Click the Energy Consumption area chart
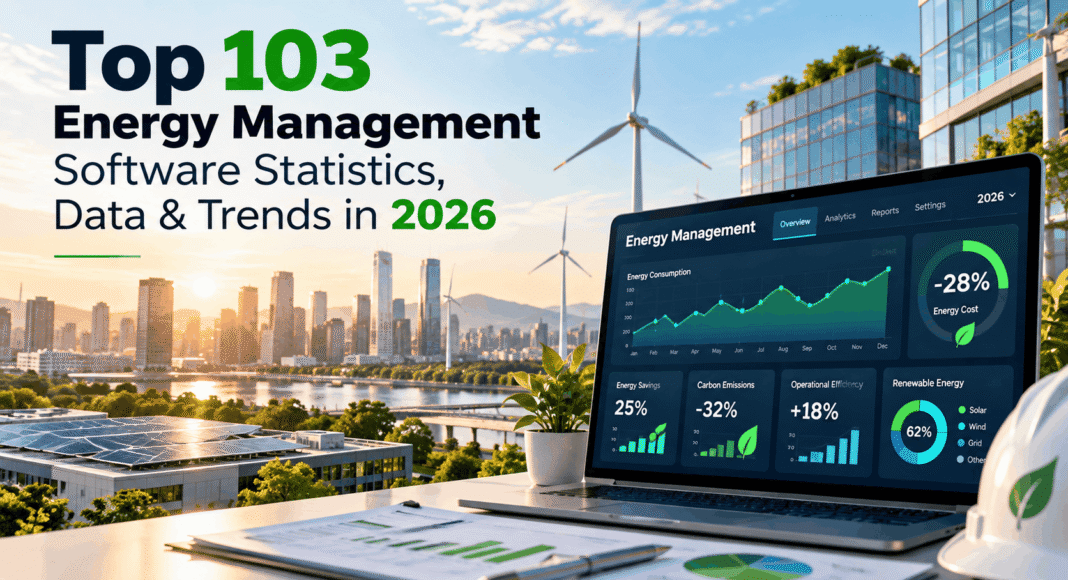Screen dimensions: 1068x580 pos(761,308)
